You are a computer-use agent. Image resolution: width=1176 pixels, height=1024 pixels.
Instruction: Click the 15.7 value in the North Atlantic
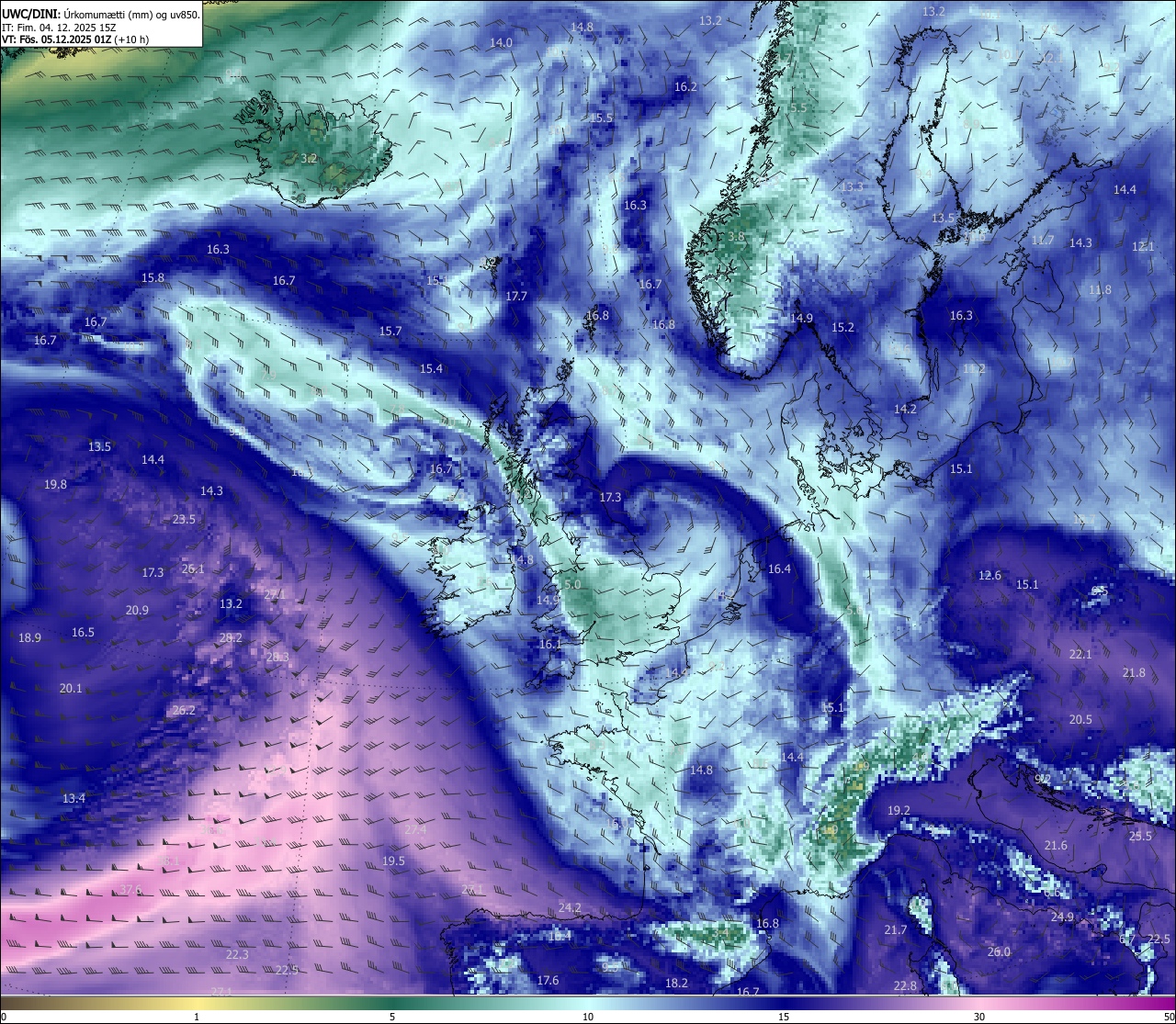pyautogui.click(x=390, y=331)
